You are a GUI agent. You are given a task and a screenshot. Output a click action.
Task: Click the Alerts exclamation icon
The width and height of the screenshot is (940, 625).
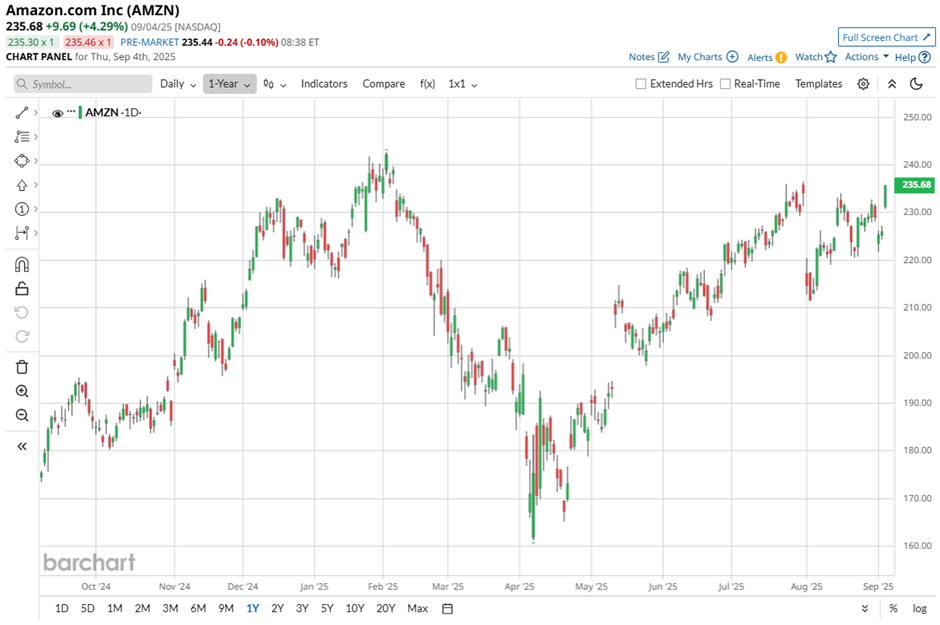[x=781, y=58]
